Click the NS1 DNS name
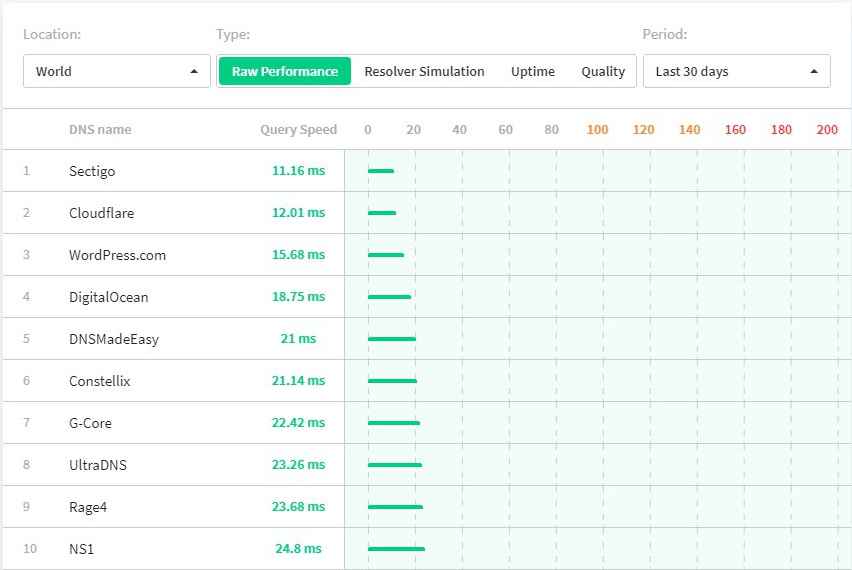The height and width of the screenshot is (570, 852). [82, 549]
